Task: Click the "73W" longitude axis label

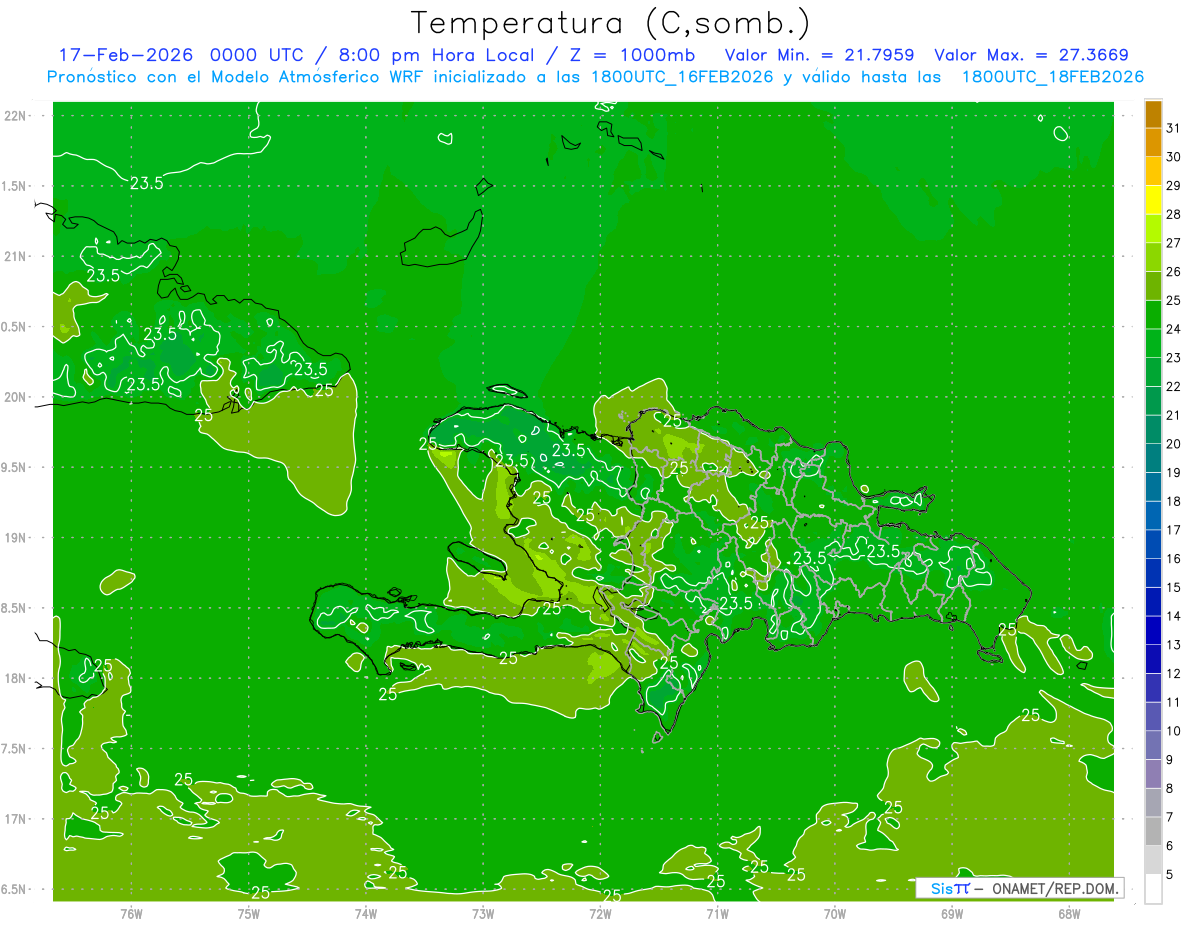Action: click(x=483, y=913)
